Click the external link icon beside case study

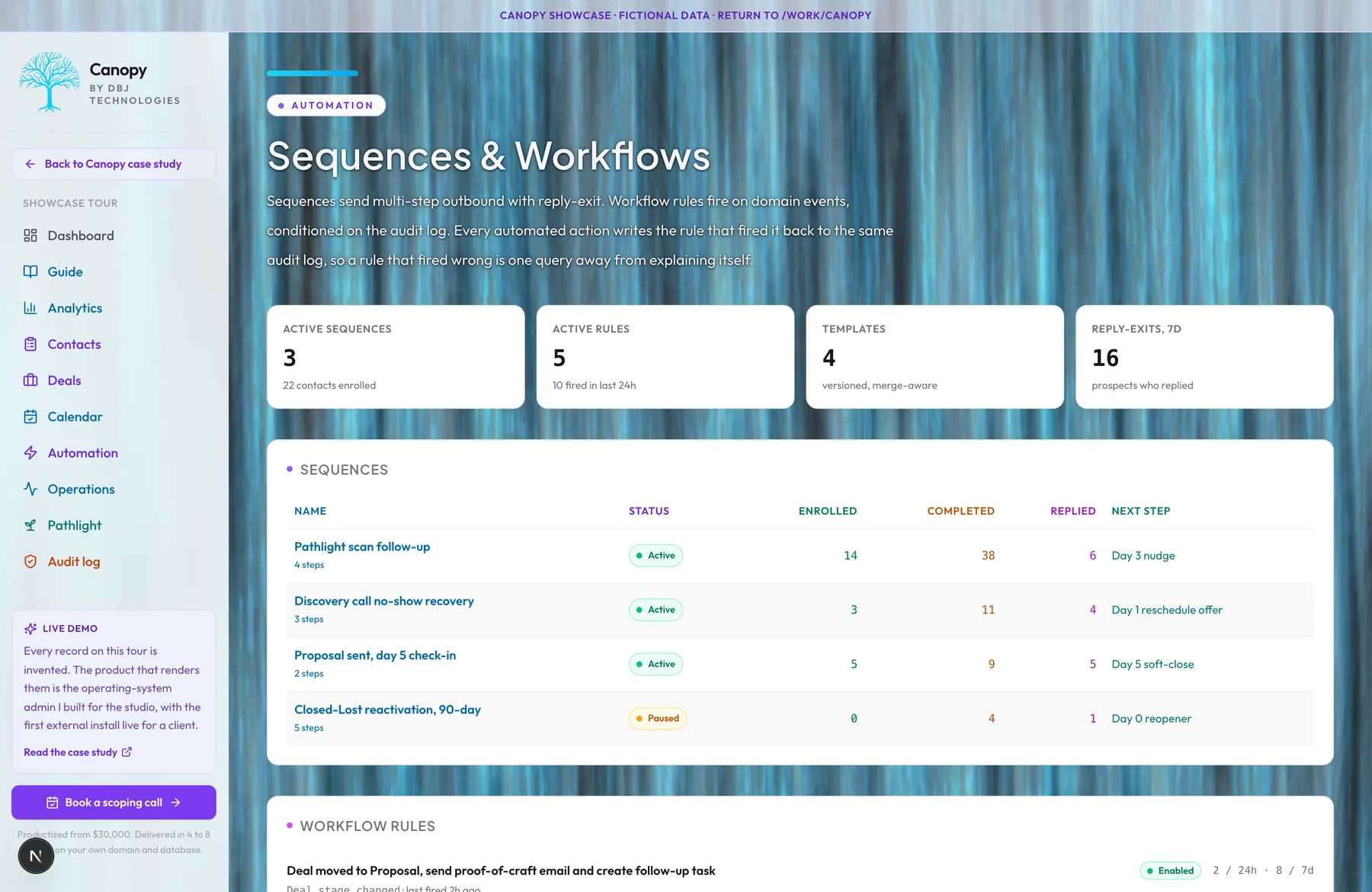(127, 752)
